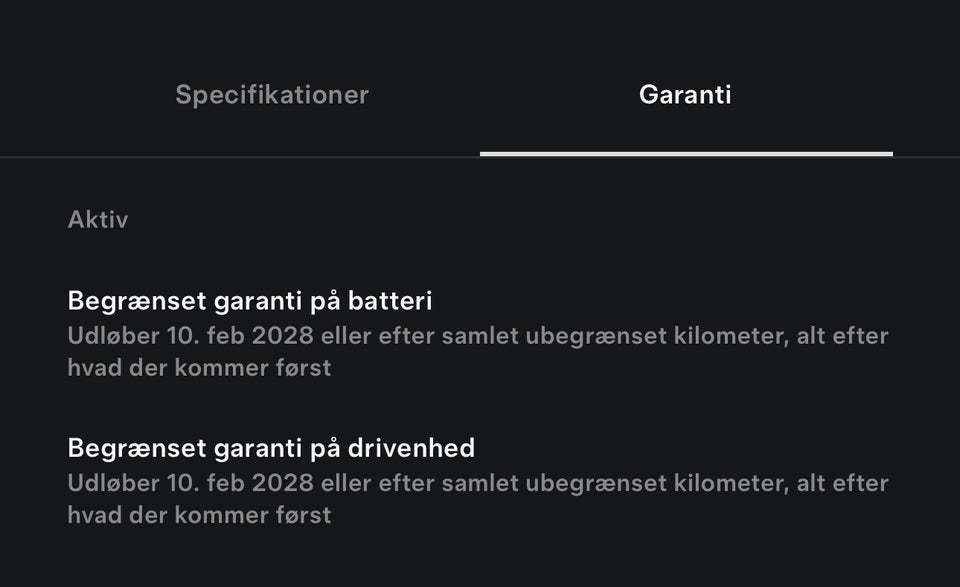This screenshot has width=960, height=587.
Task: Open Begrænset garanti på batteri entry
Action: (250, 299)
